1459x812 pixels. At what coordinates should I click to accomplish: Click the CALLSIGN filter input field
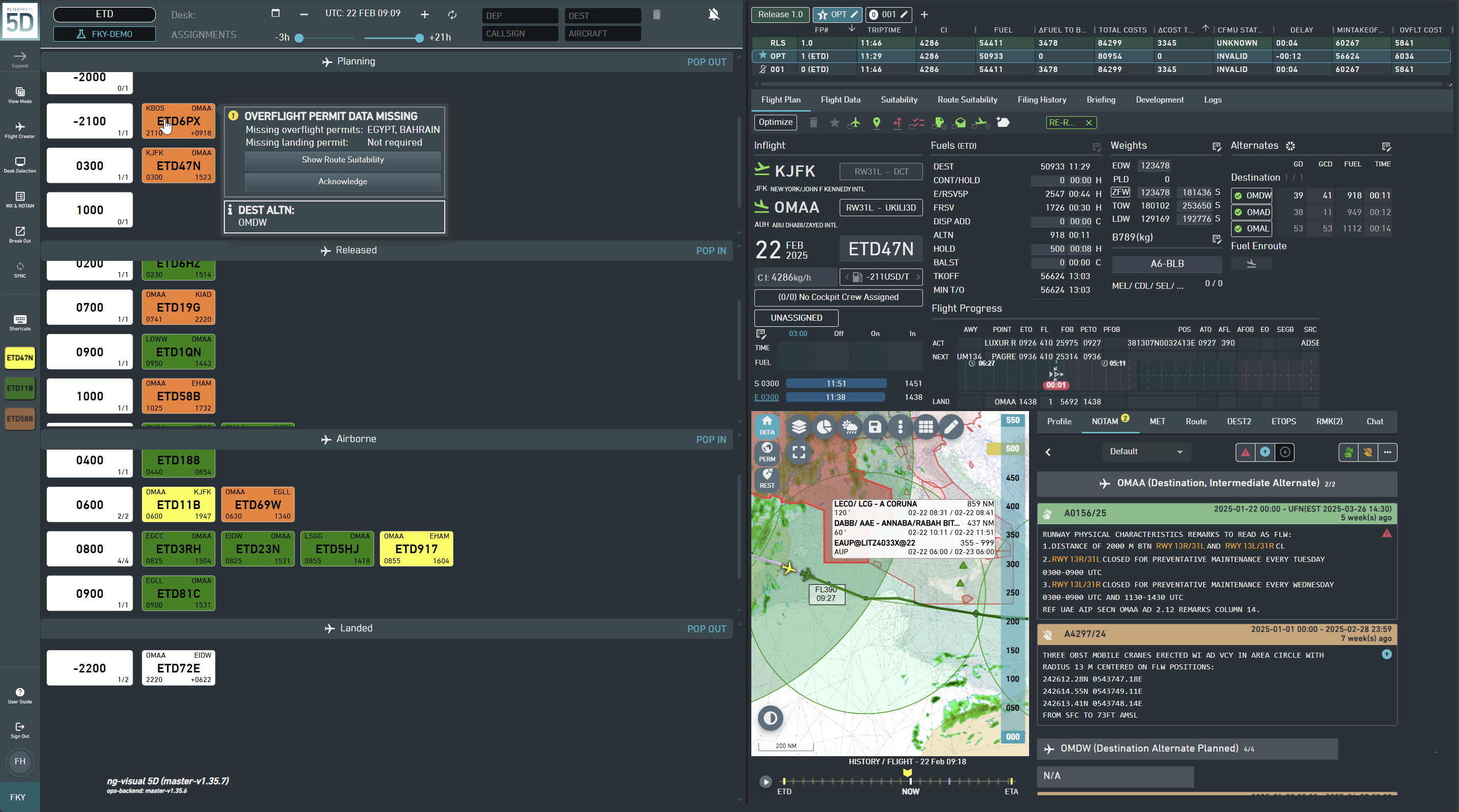pyautogui.click(x=520, y=33)
